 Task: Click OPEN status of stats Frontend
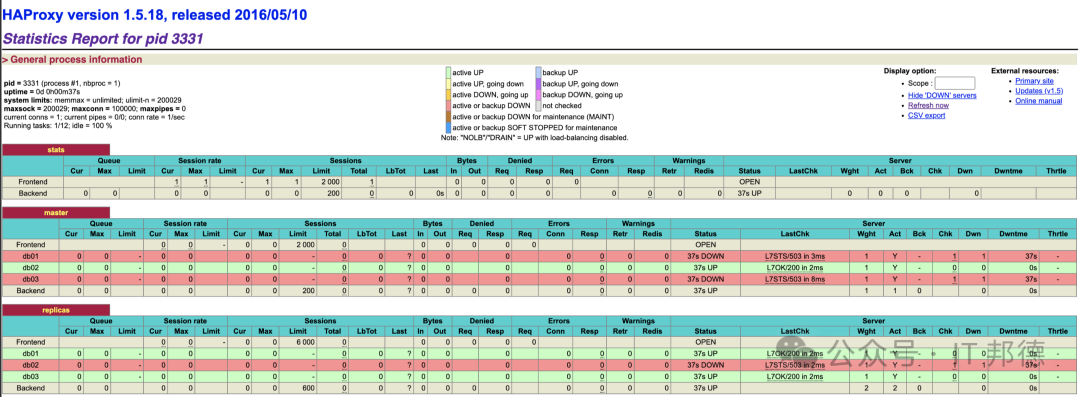click(x=749, y=182)
